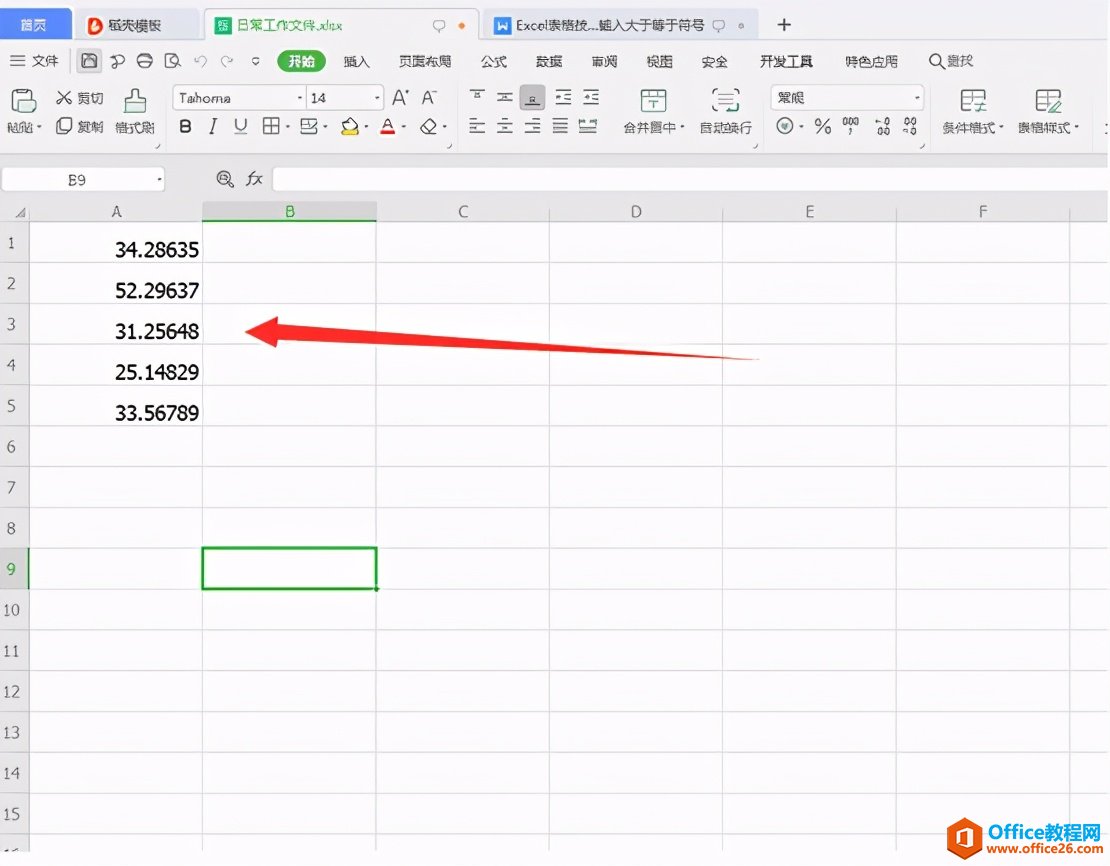The image size is (1110, 866).
Task: Align text to bottom
Action: click(532, 98)
